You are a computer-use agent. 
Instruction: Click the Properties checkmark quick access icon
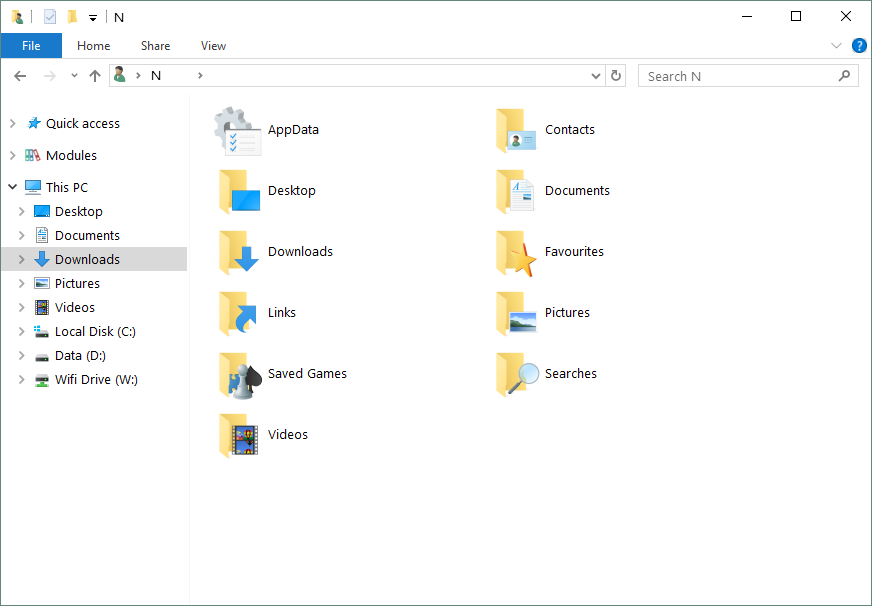pyautogui.click(x=50, y=17)
